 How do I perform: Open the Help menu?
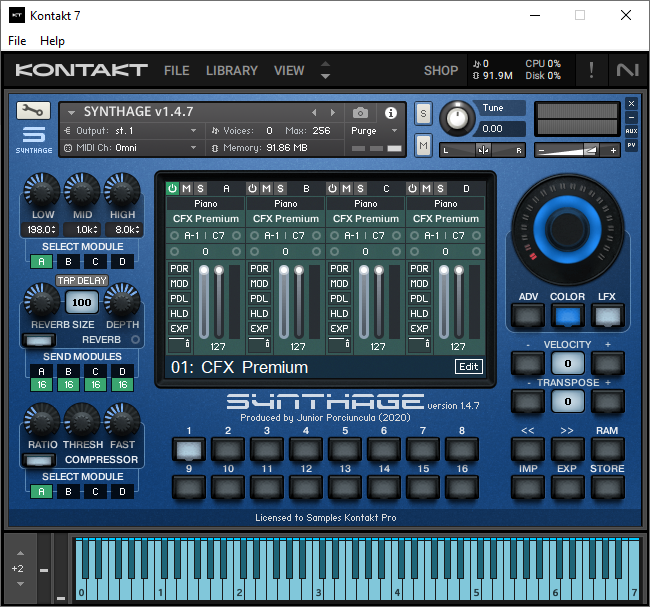tap(52, 41)
